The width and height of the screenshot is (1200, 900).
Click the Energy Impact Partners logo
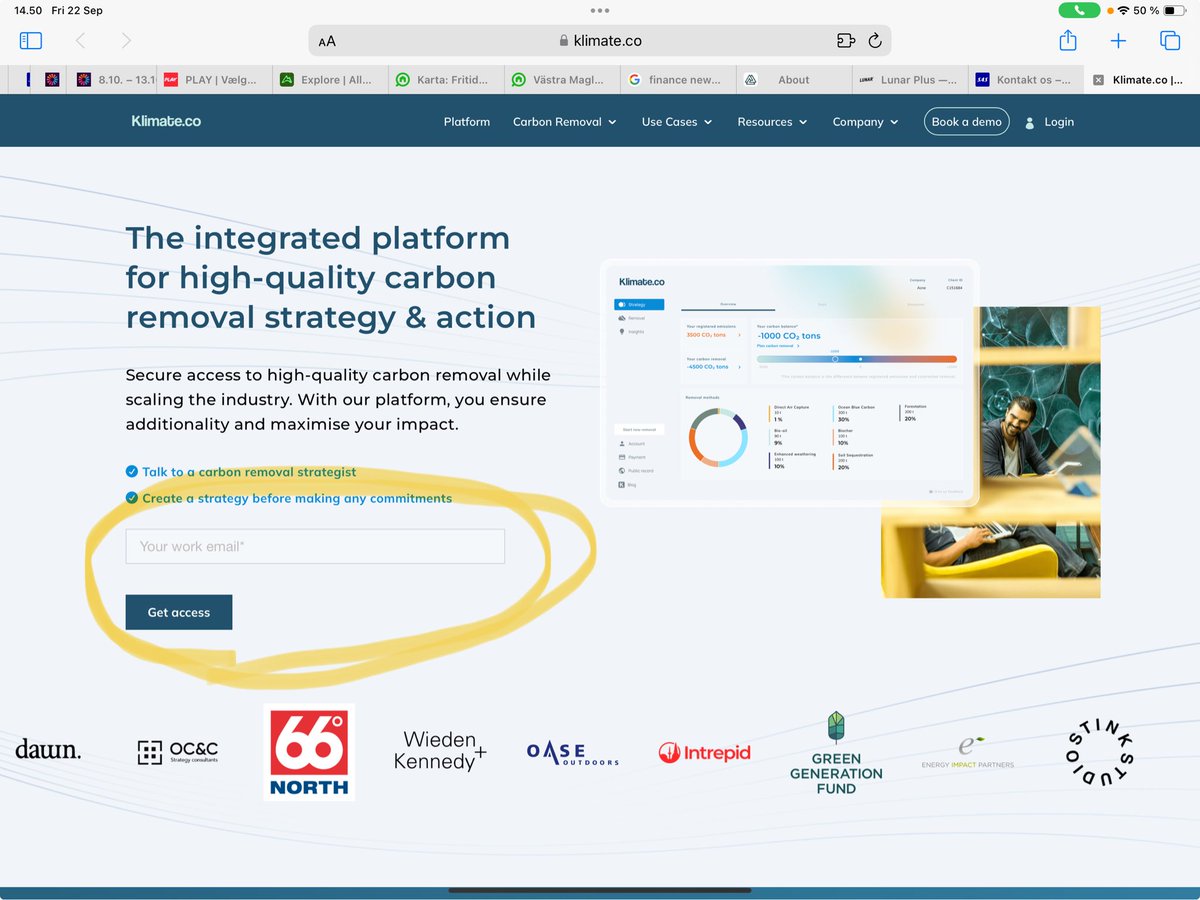967,752
